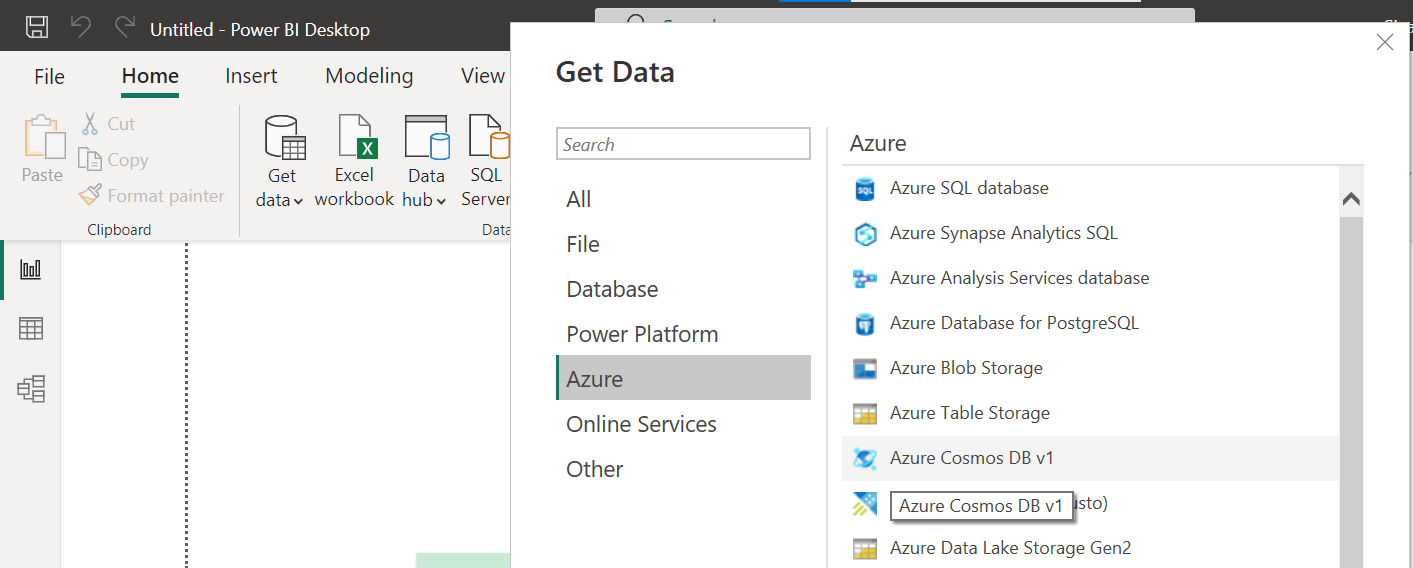The width and height of the screenshot is (1413, 568).
Task: Click the Azure Synapse Analytics SQL icon
Action: click(865, 234)
